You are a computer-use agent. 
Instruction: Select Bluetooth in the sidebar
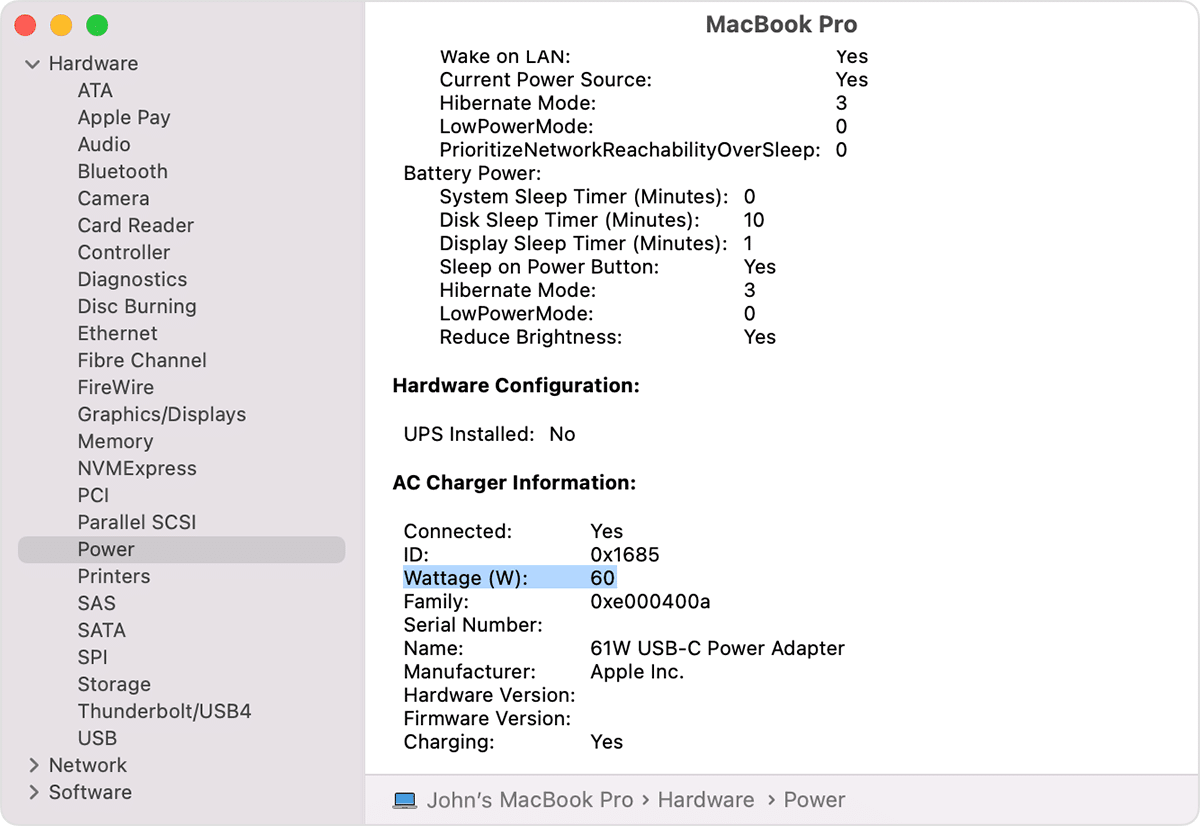click(123, 172)
